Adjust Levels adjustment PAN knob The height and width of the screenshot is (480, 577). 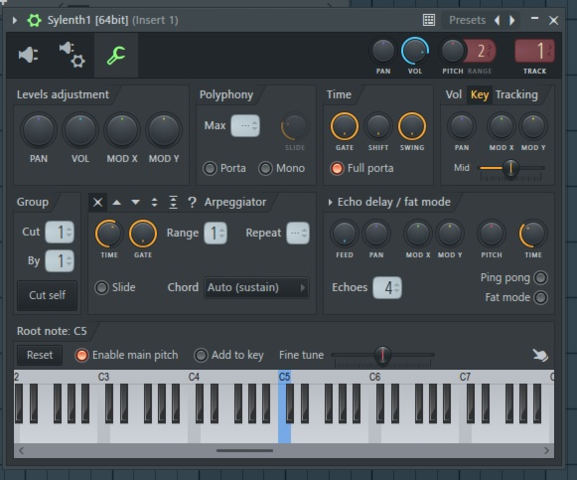point(39,130)
